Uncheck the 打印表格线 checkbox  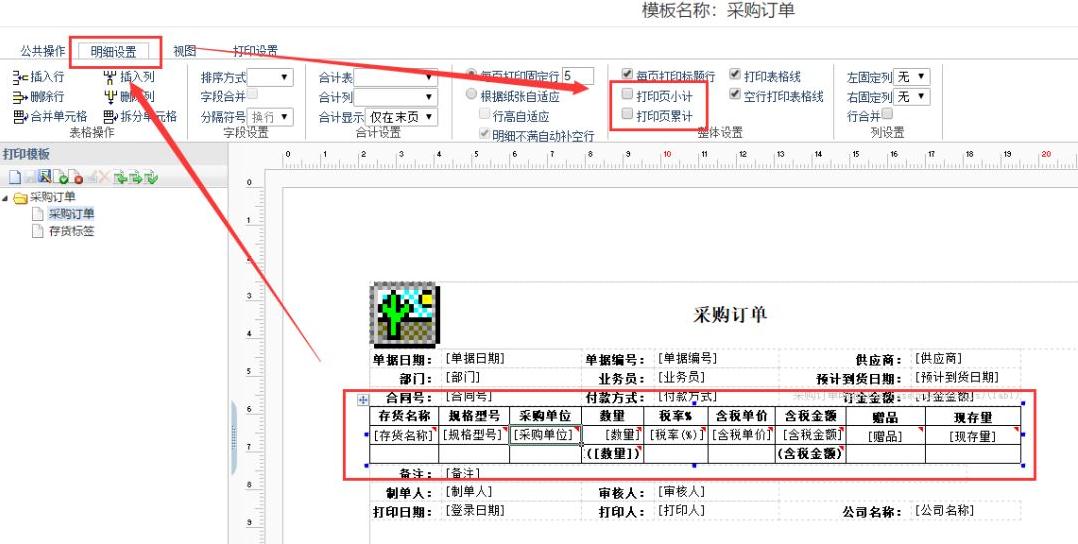click(735, 76)
